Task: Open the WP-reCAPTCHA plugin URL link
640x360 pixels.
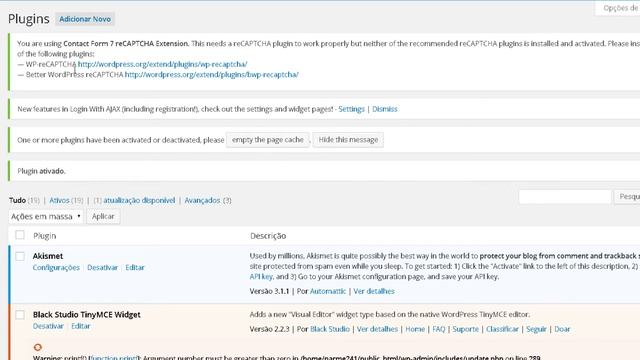Action: [162, 64]
